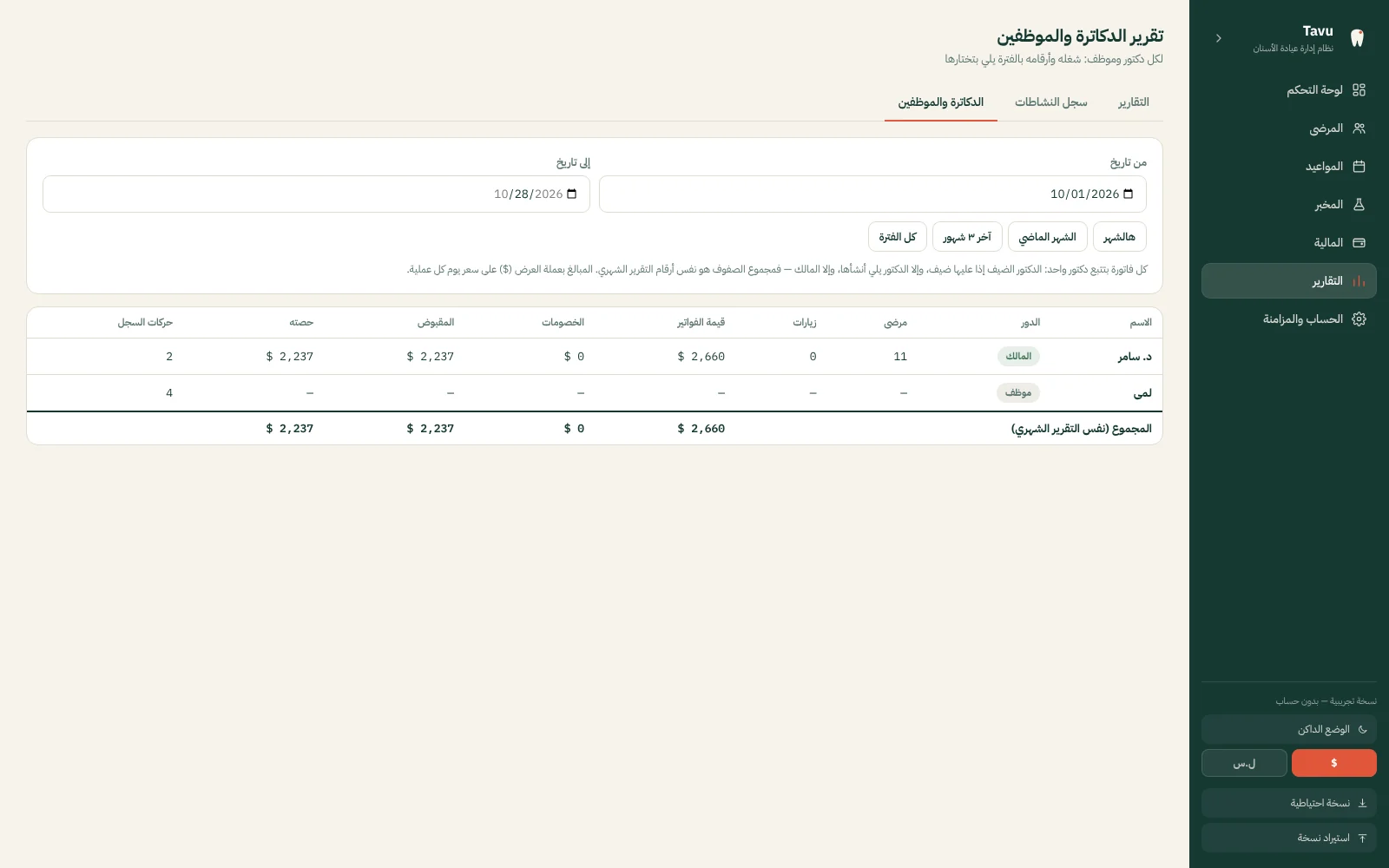The height and width of the screenshot is (868, 1389).
Task: Click نسخة احتياطية backup button
Action: pos(1289,804)
